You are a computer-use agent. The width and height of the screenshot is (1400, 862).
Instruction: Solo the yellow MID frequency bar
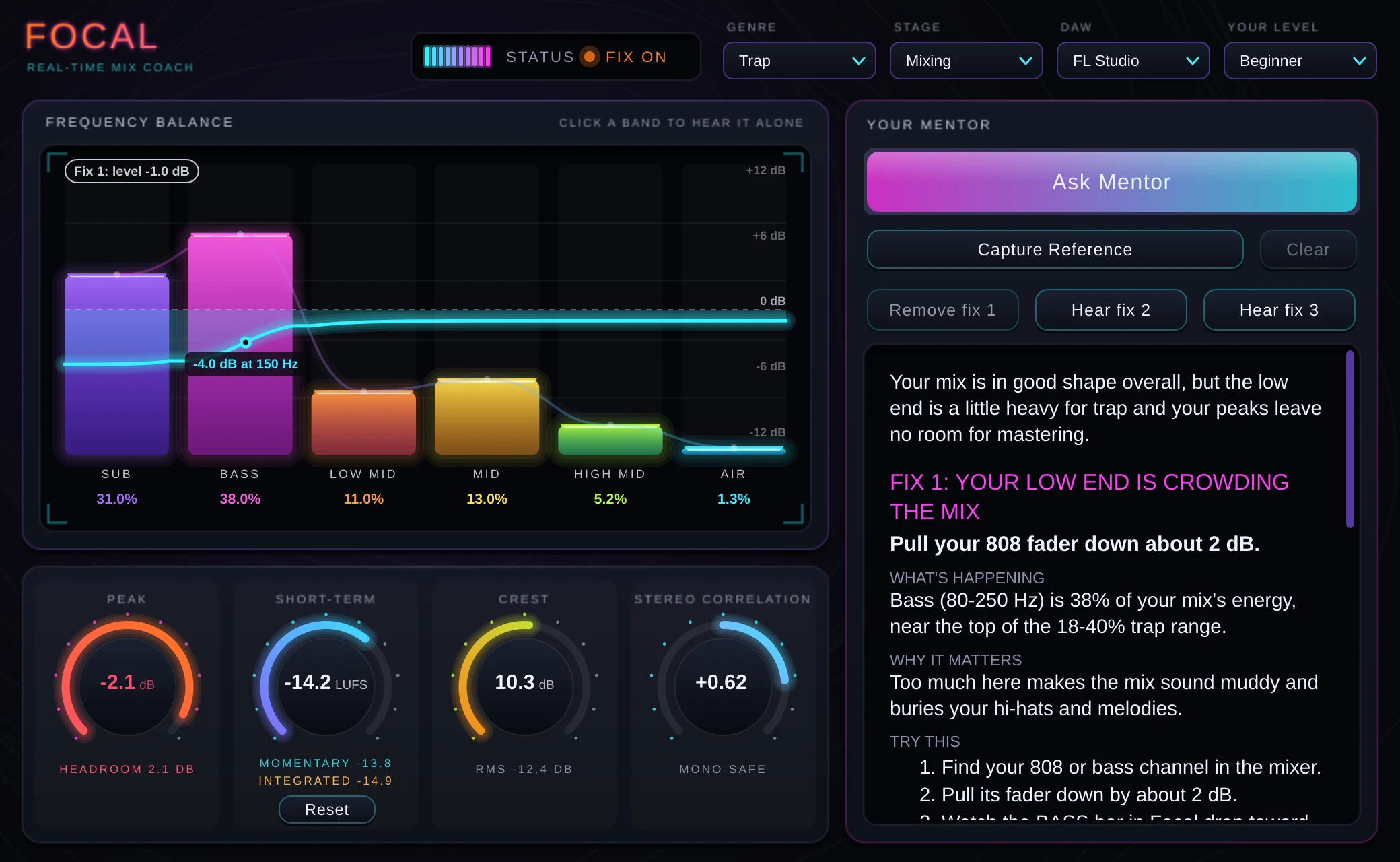(487, 418)
